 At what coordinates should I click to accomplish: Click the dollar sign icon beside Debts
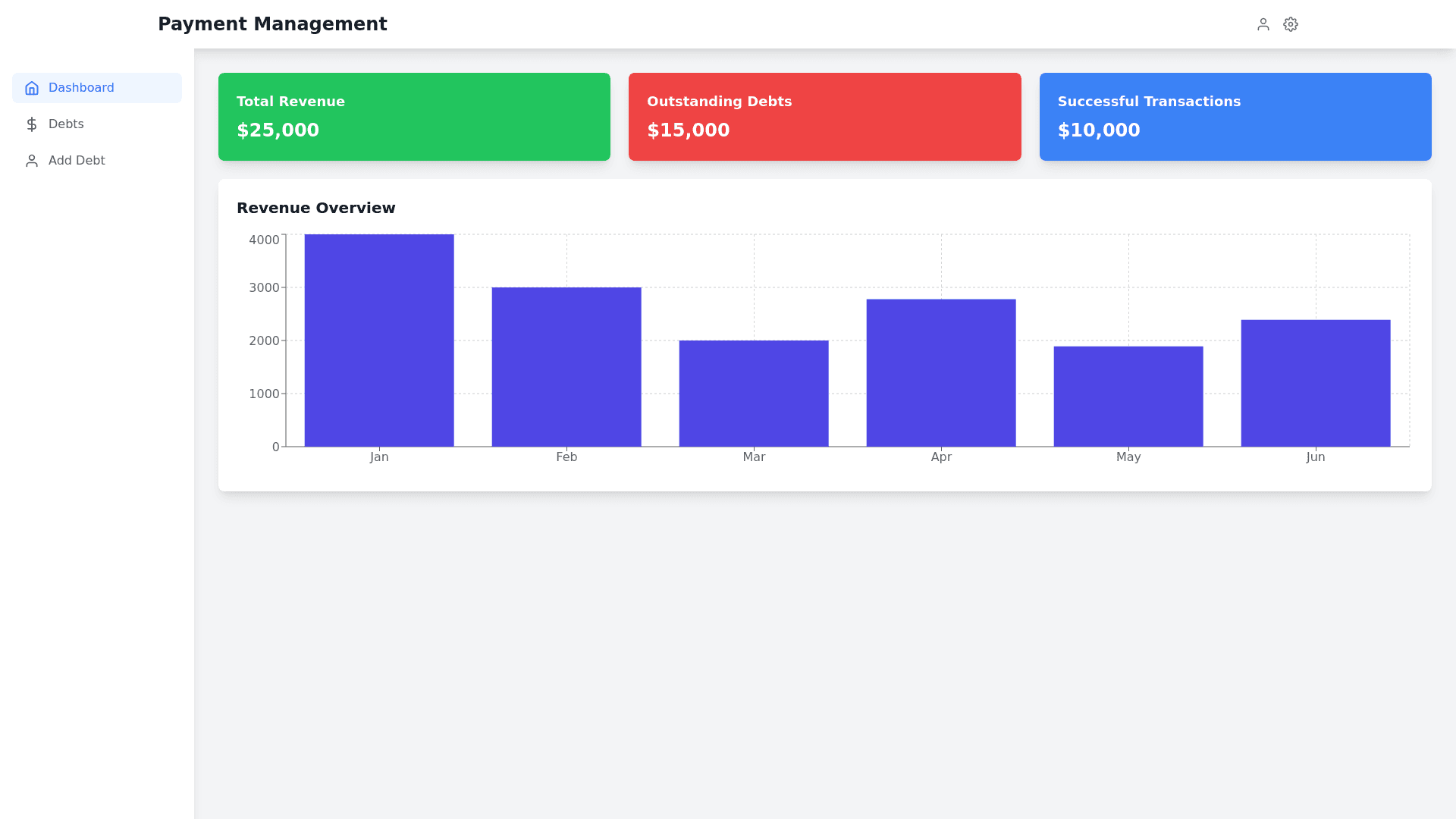coord(32,124)
